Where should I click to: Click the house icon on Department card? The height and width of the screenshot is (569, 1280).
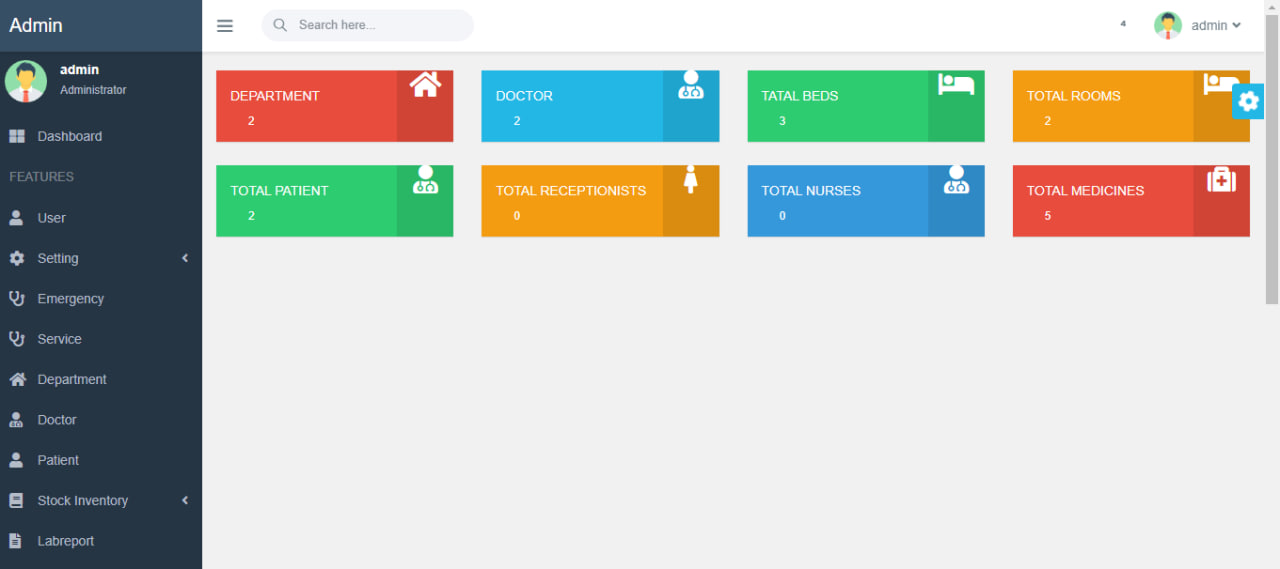[425, 85]
